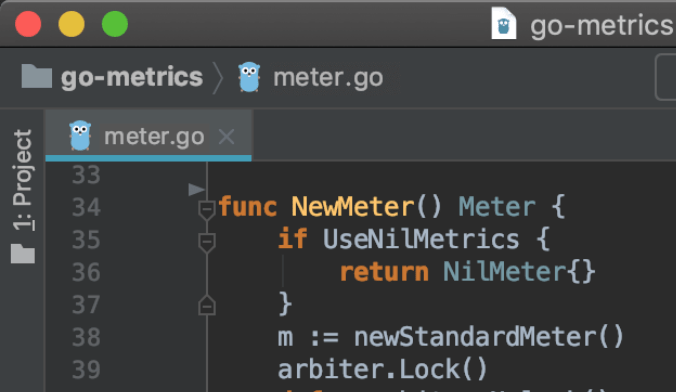This screenshot has width=676, height=392.
Task: Open the 1: Project tool window
Action: coord(22,180)
